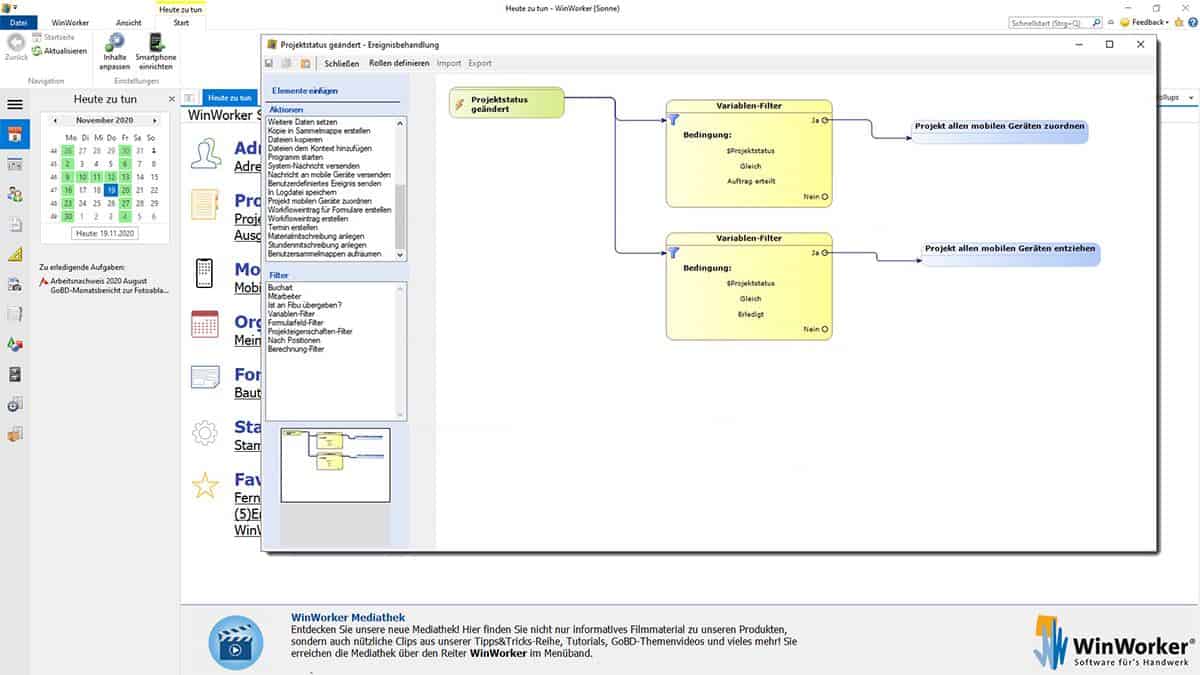Click the Aktualisieren refresh icon
1200x675 pixels.
37,51
